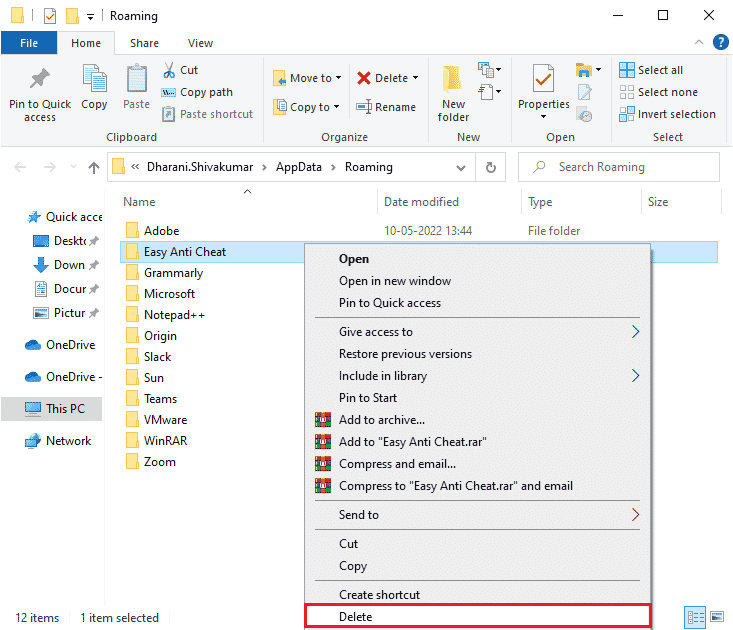Open the New item dropdown icon
The image size is (733, 630).
coord(489,70)
